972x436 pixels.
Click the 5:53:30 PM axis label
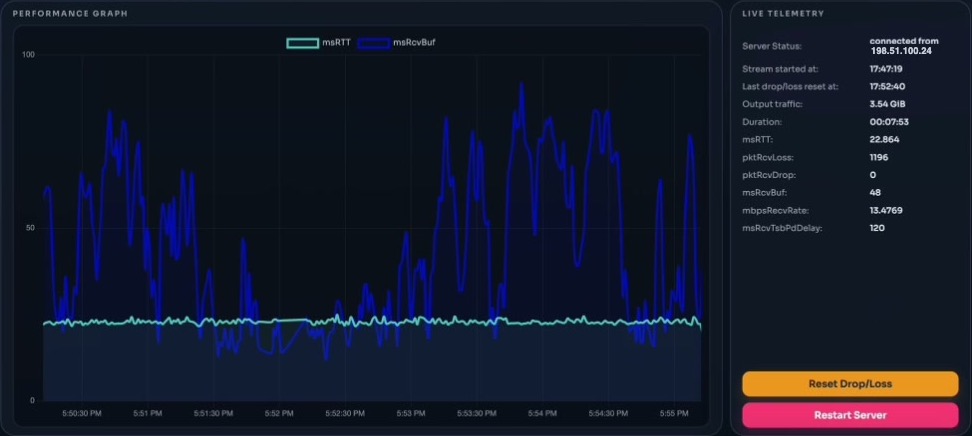pos(477,413)
